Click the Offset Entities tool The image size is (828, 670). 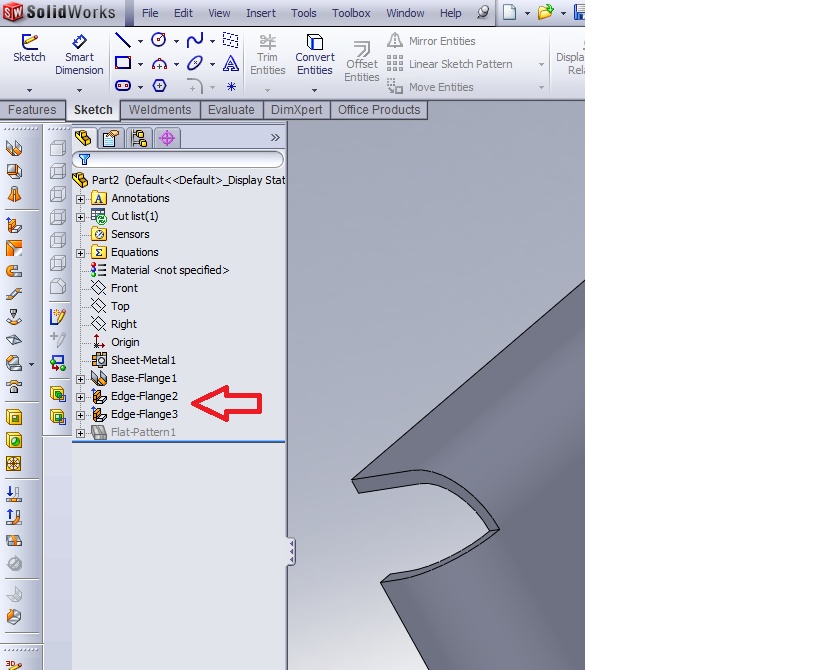362,62
